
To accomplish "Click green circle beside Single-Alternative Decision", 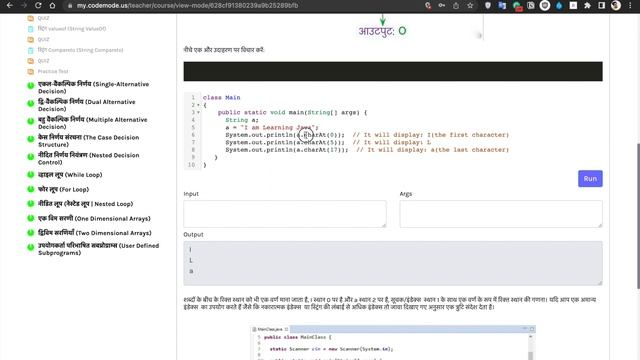I will pos(31,86).
